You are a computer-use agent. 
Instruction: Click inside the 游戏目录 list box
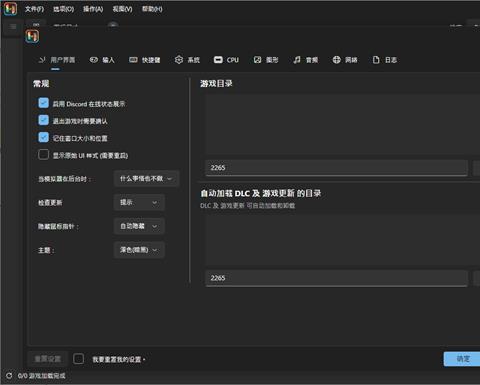(343, 124)
